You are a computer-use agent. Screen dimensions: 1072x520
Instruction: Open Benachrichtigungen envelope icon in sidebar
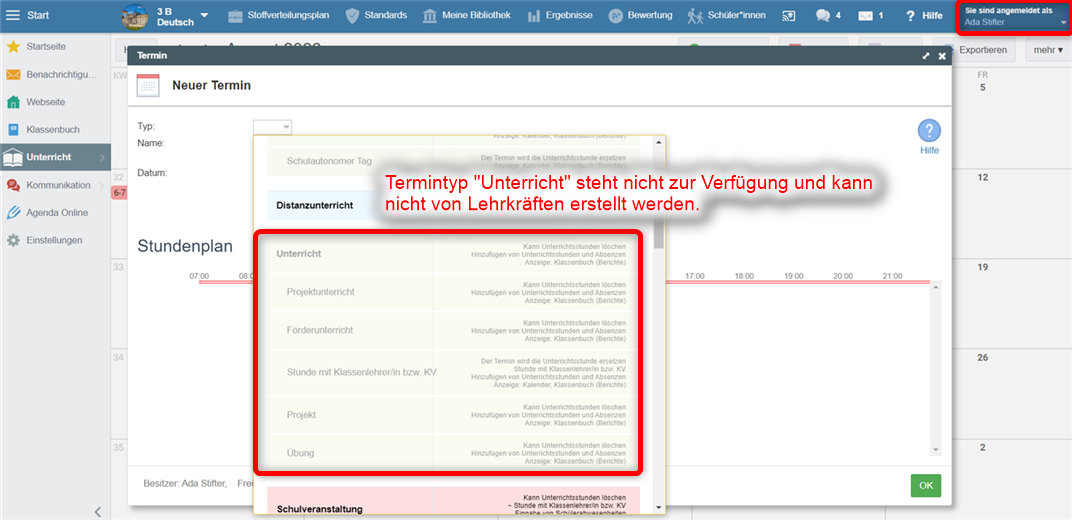13,75
